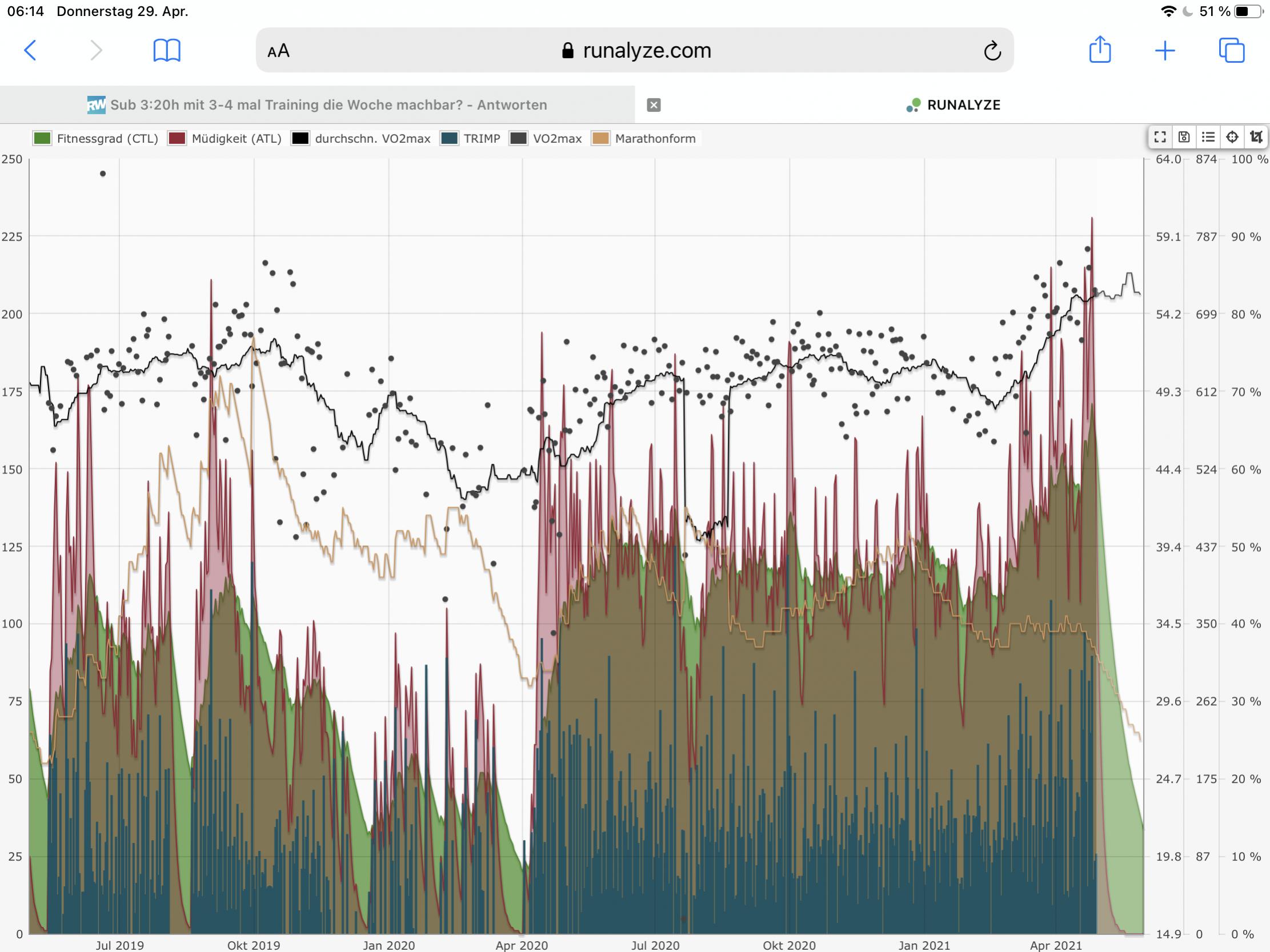Open the Safari share sheet
The width and height of the screenshot is (1270, 952).
click(1100, 50)
